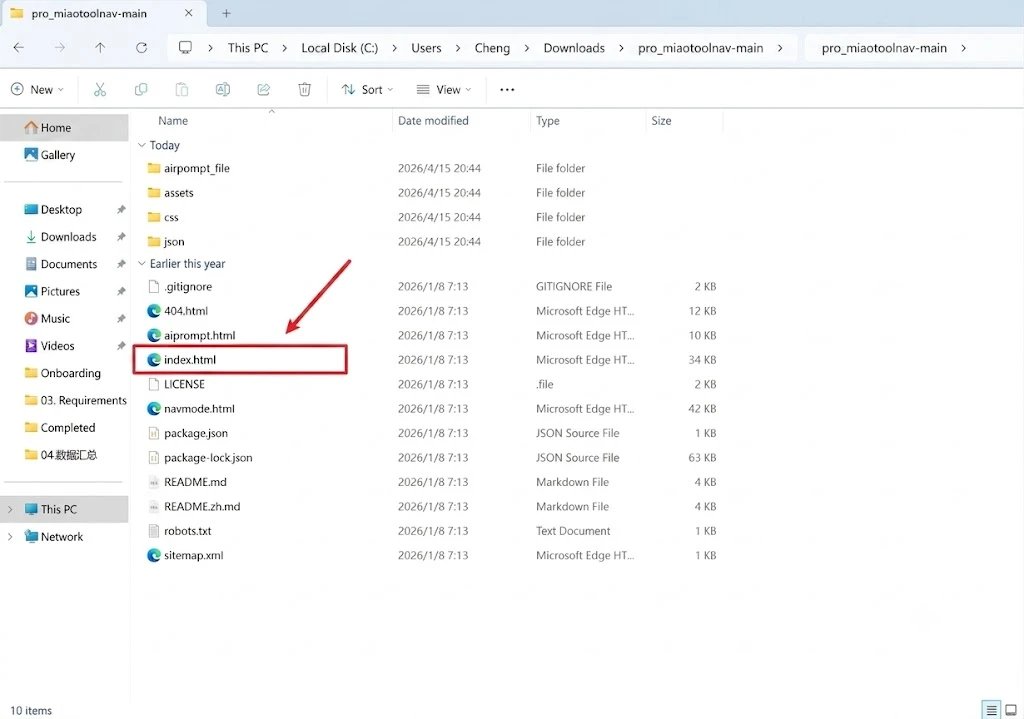Image resolution: width=1024 pixels, height=719 pixels.
Task: Click the Cut scissors icon
Action: point(100,89)
